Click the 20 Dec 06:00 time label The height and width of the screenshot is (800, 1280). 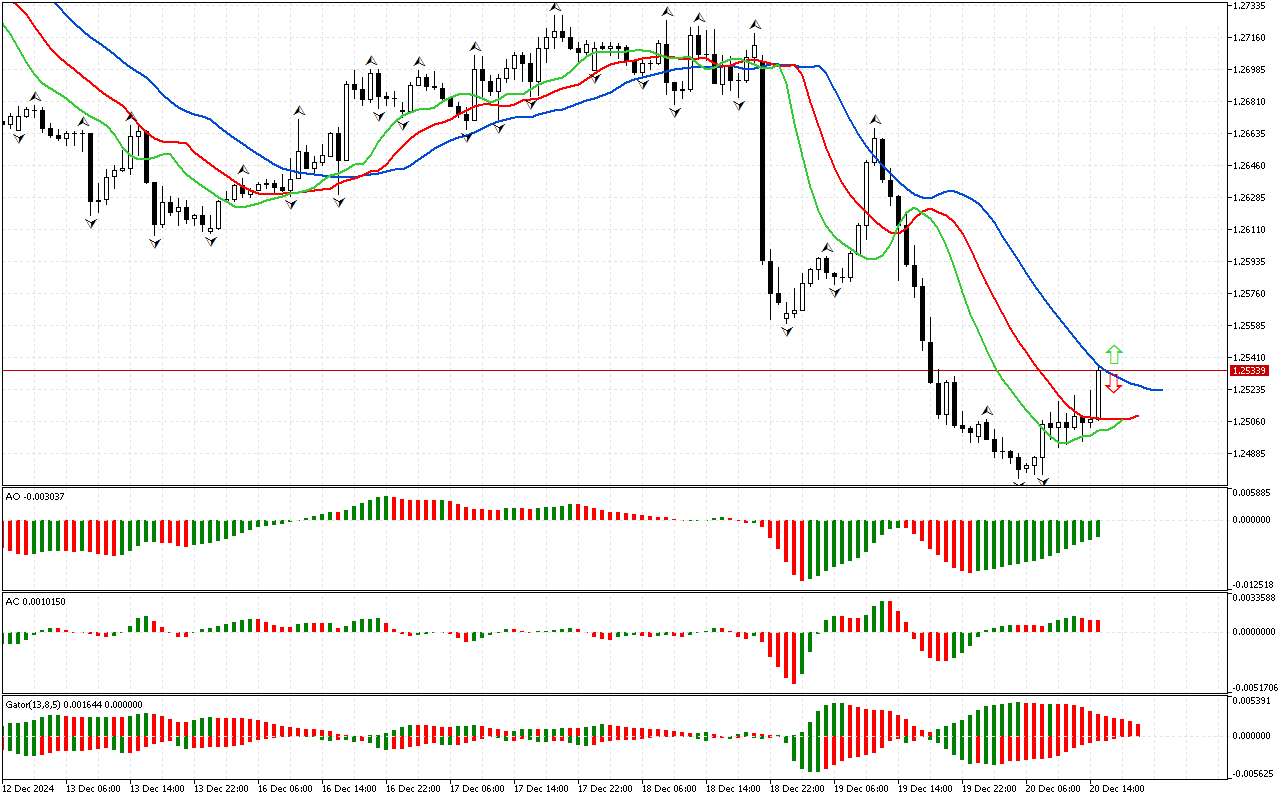pyautogui.click(x=1054, y=789)
